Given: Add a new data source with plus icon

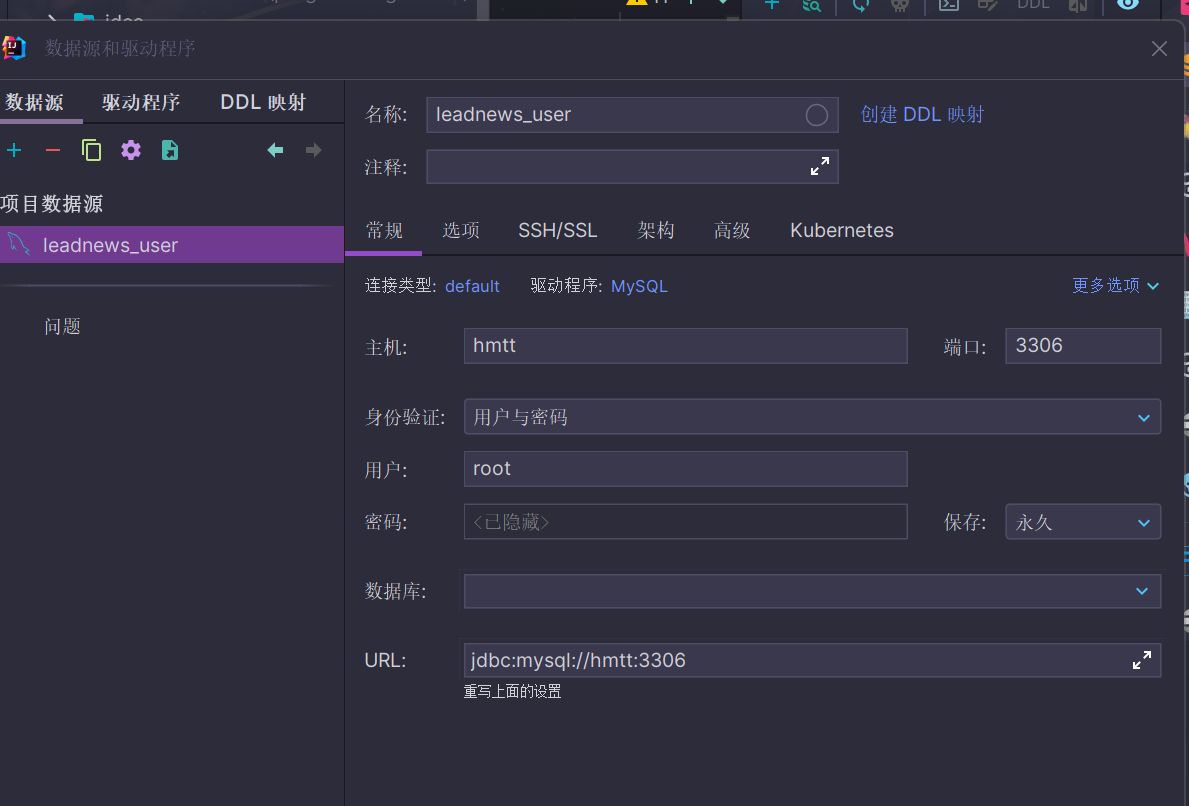Looking at the screenshot, I should coord(14,150).
